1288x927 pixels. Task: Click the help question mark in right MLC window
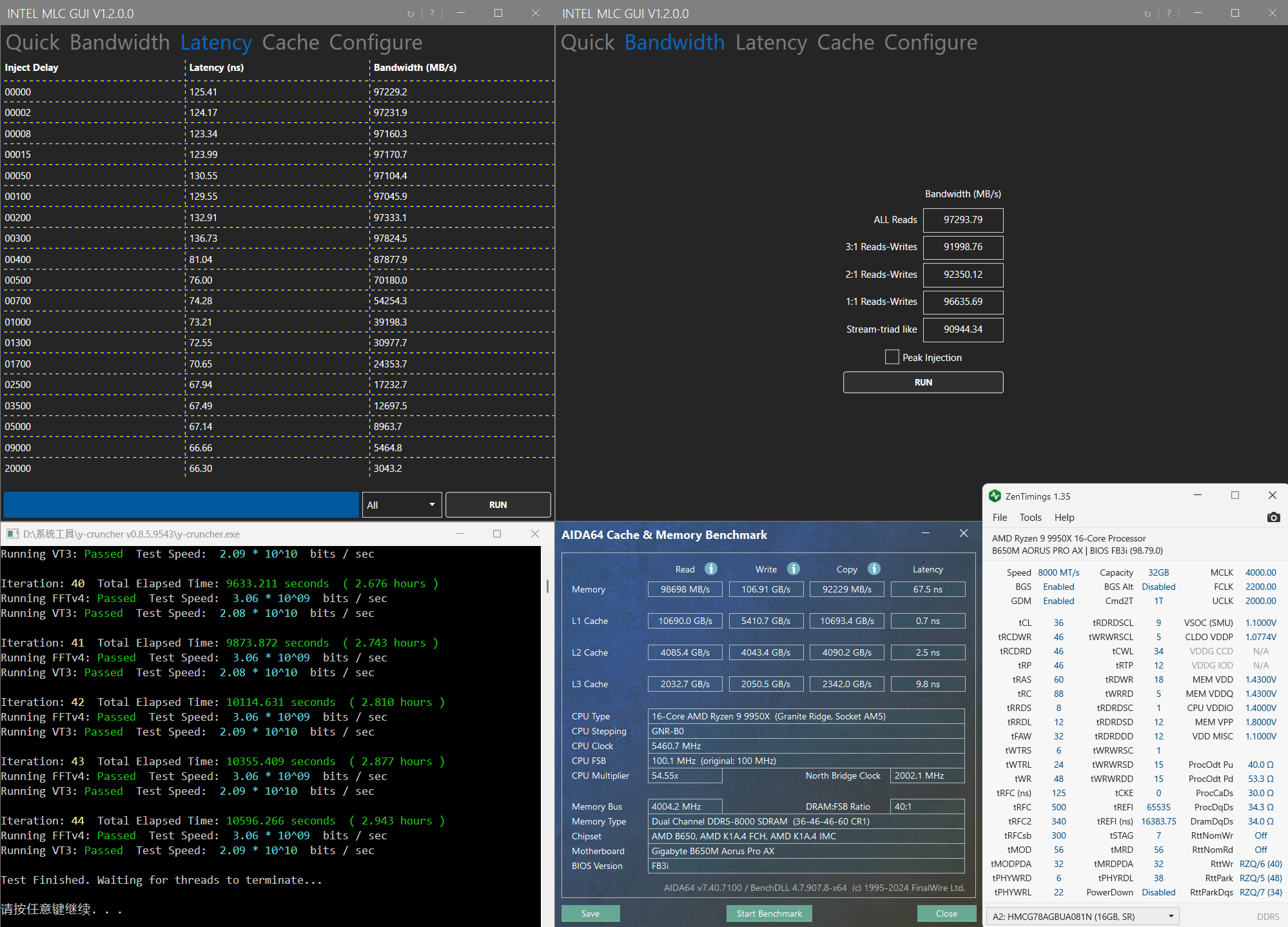coord(1169,13)
